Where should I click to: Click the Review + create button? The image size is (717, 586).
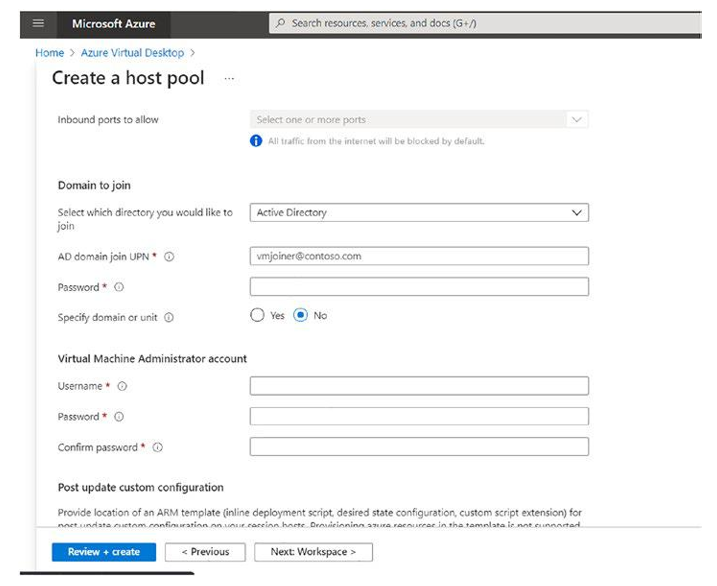click(x=104, y=552)
